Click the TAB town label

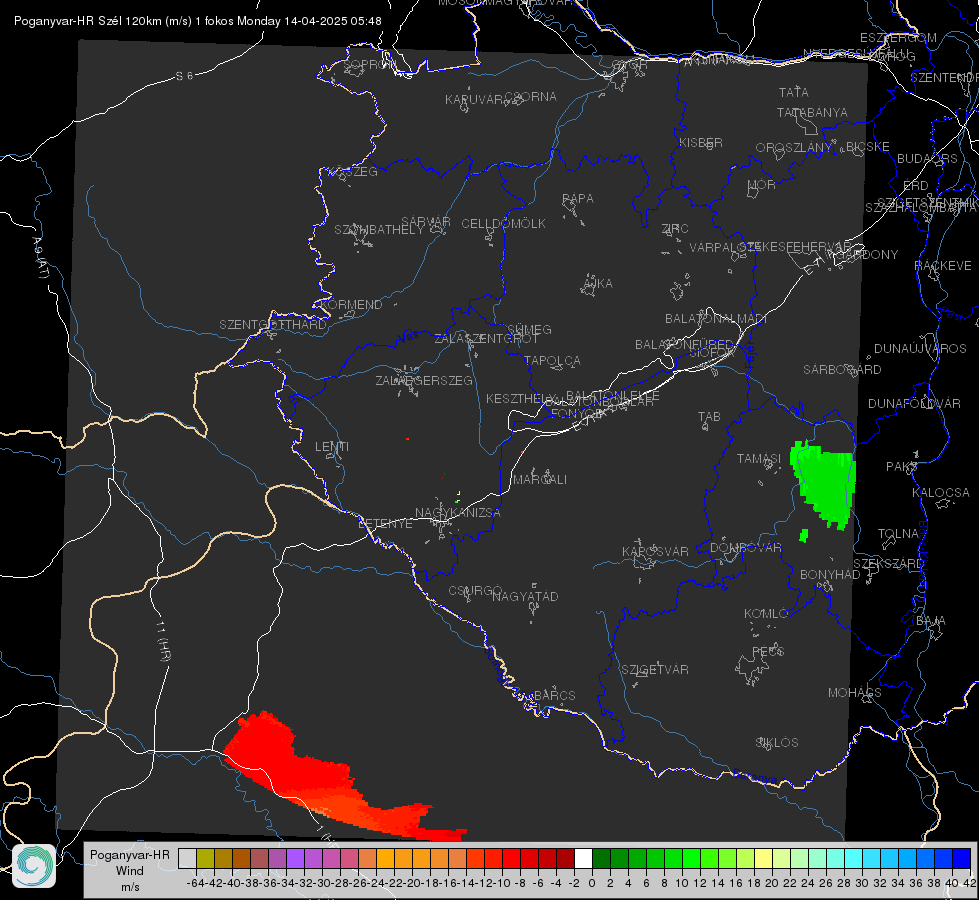(x=709, y=417)
